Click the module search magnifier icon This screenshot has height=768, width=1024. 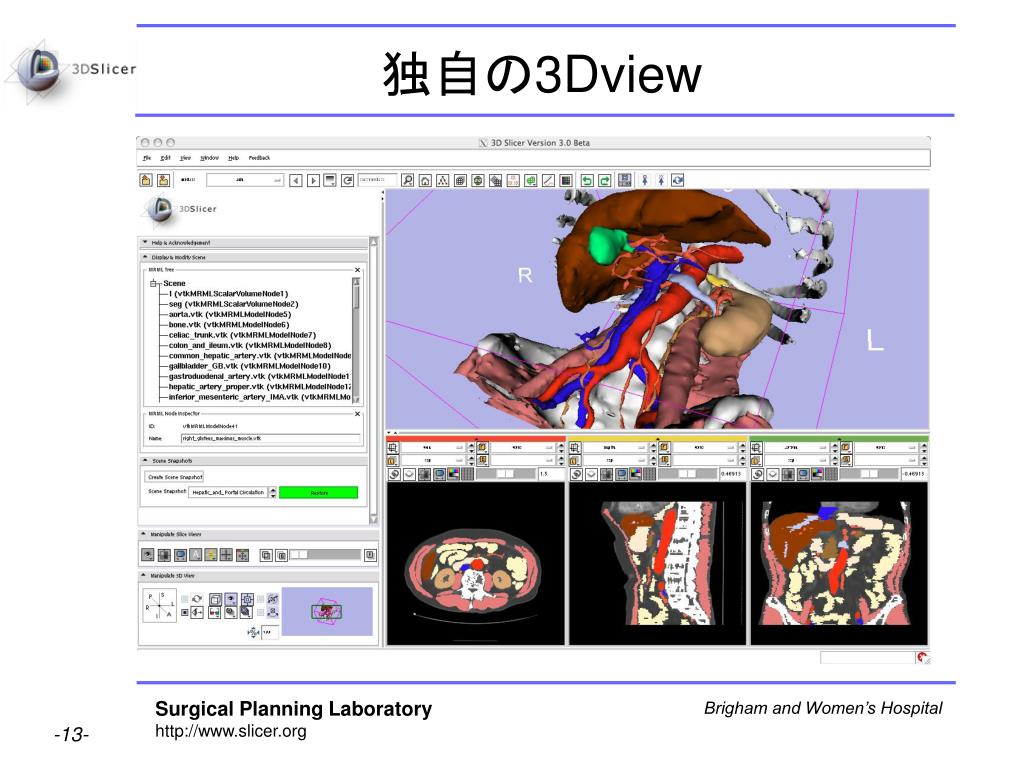click(x=408, y=180)
